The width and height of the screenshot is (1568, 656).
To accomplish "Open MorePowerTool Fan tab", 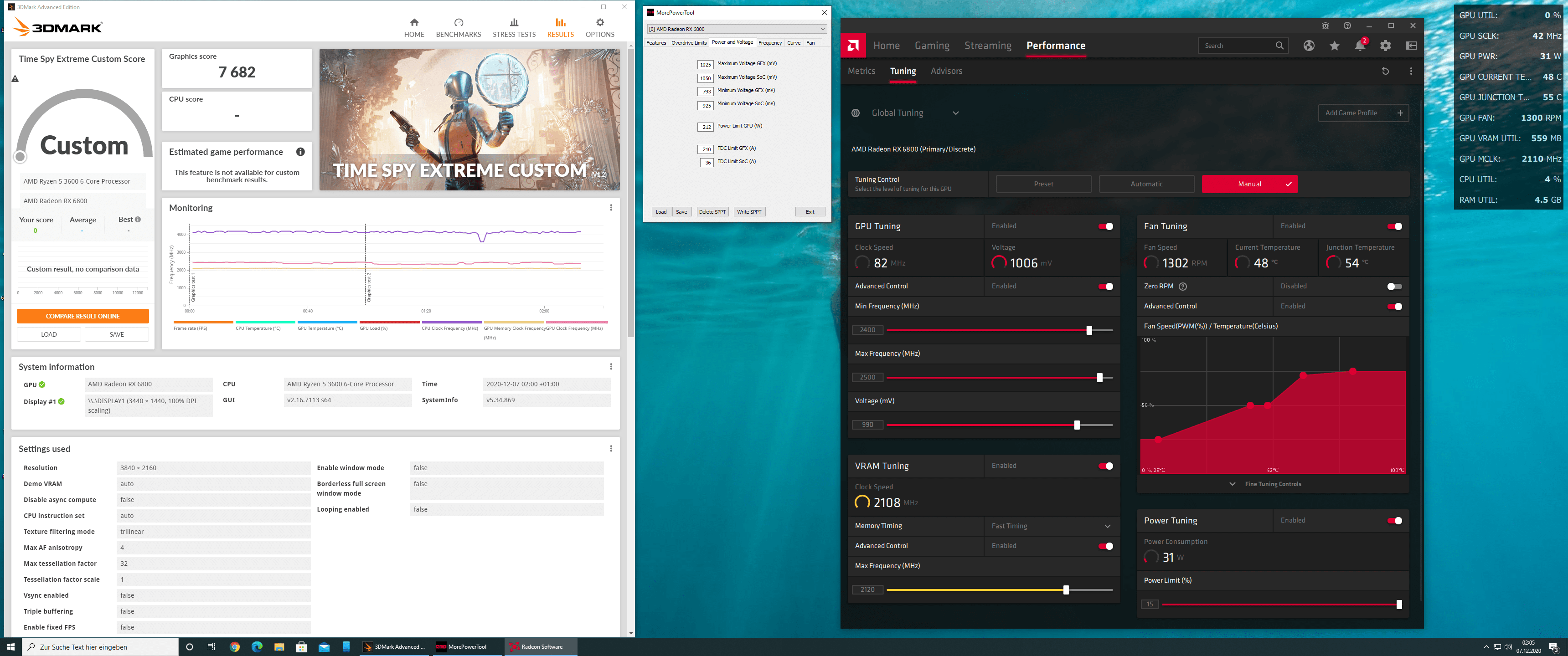I will tap(810, 43).
